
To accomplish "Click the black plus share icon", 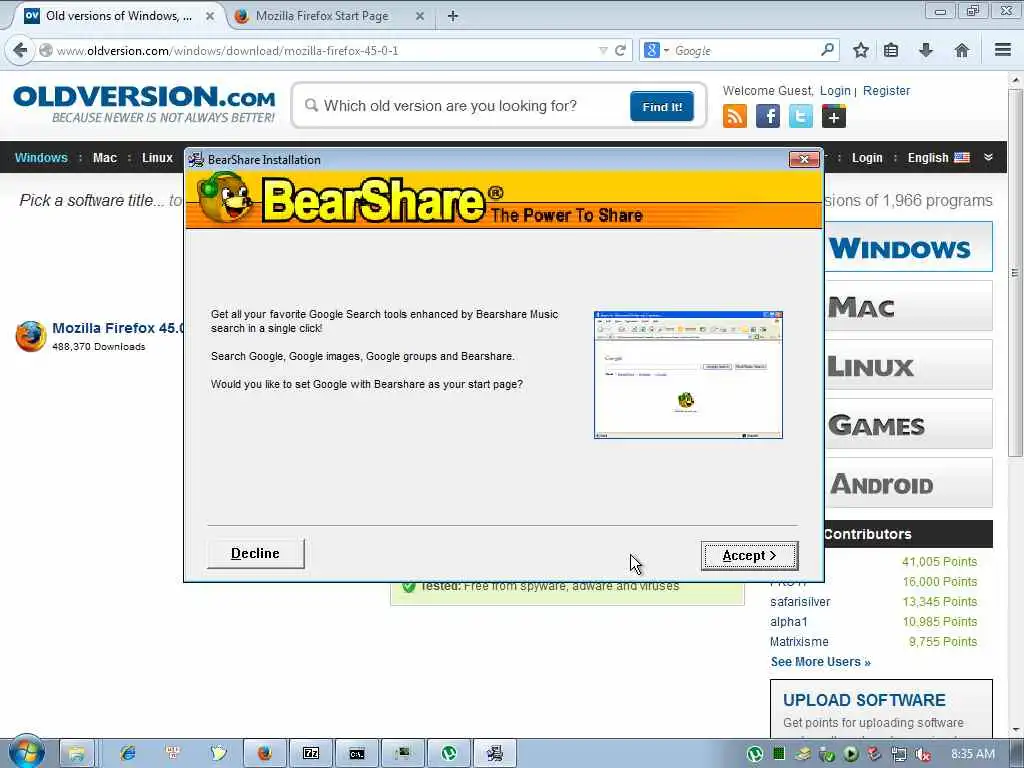I will [833, 116].
